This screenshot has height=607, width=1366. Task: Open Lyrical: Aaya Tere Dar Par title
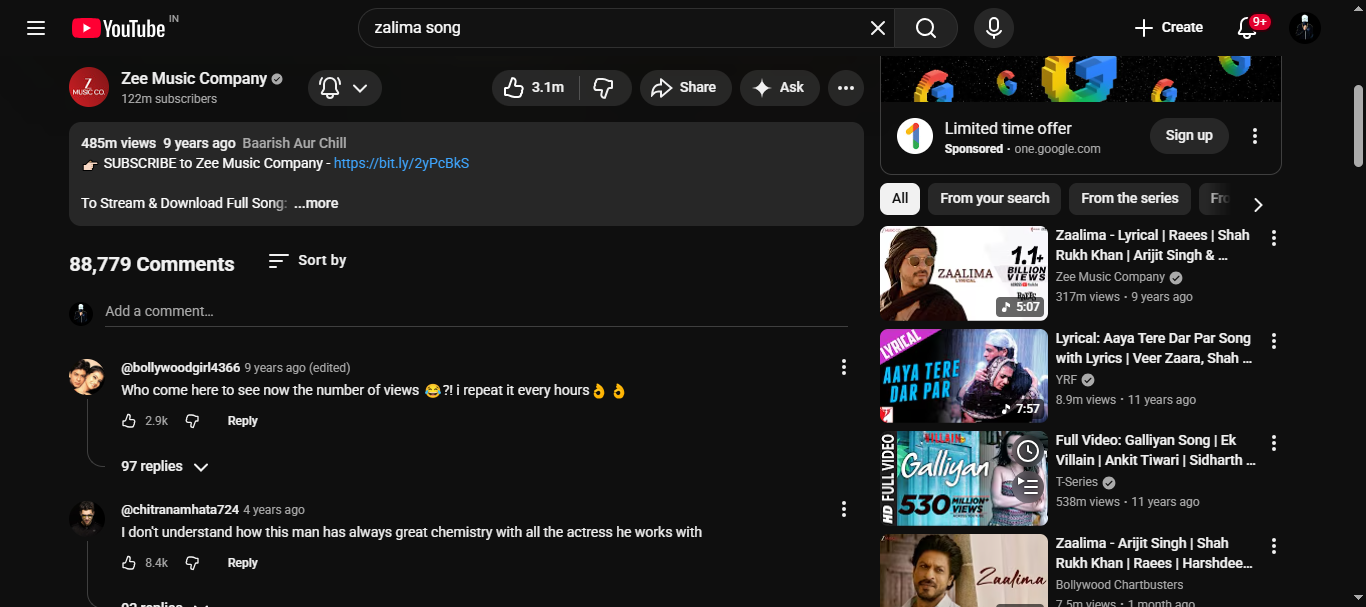click(x=1153, y=348)
